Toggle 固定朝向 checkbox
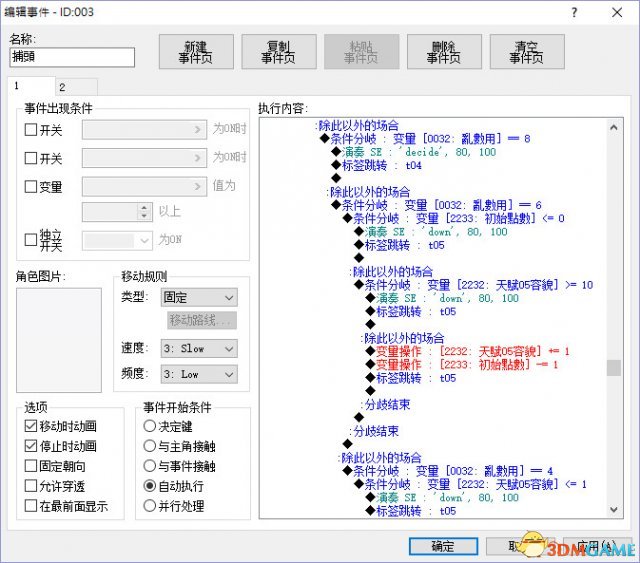This screenshot has height=563, width=640. click(x=31, y=466)
